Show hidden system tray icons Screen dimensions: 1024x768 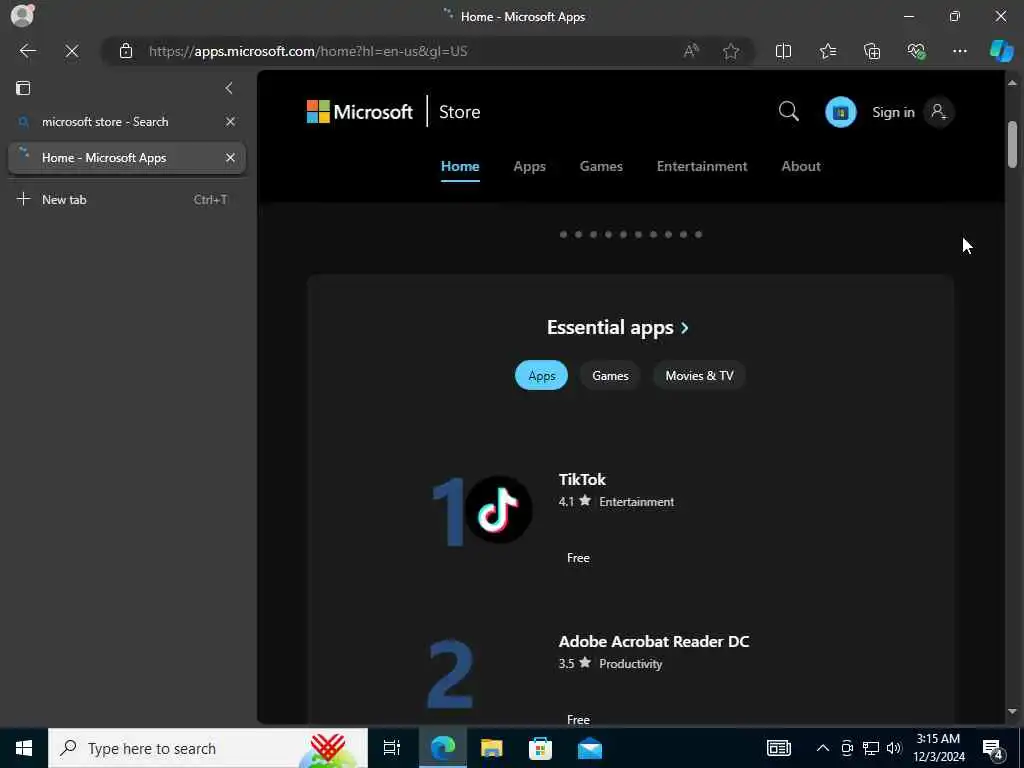tap(823, 748)
